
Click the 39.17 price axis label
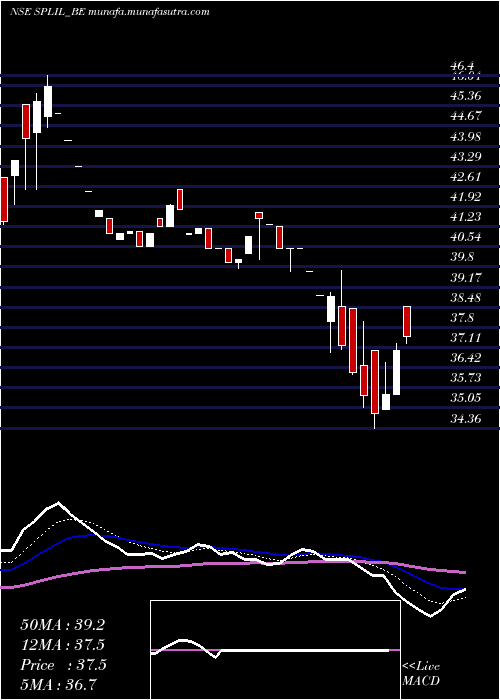pos(466,277)
